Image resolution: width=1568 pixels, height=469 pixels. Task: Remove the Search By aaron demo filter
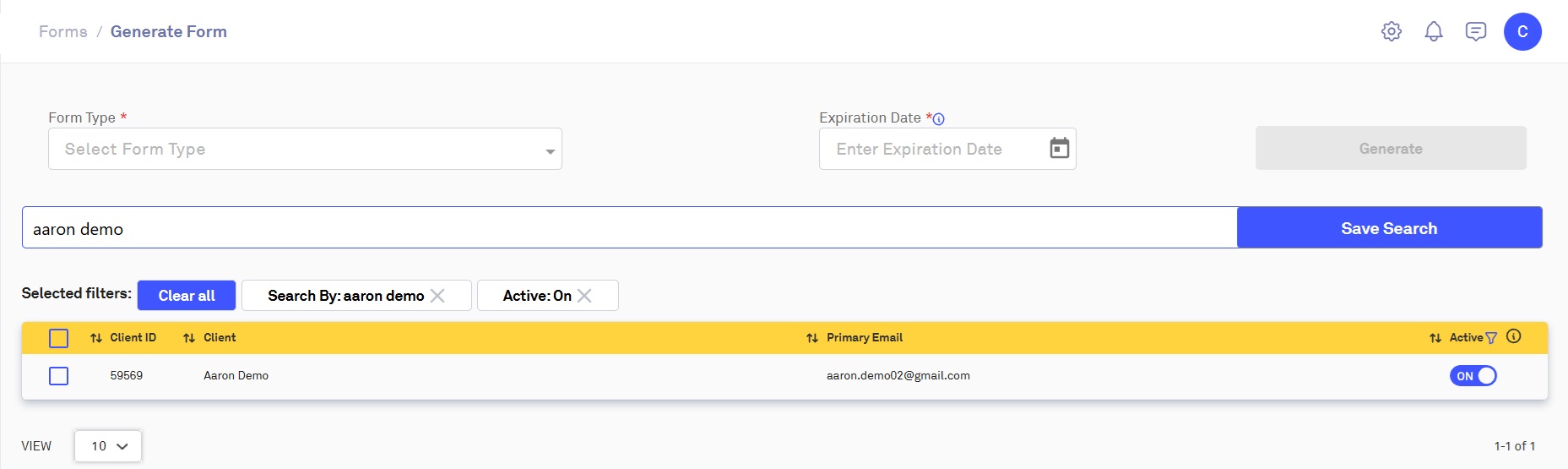(x=437, y=296)
